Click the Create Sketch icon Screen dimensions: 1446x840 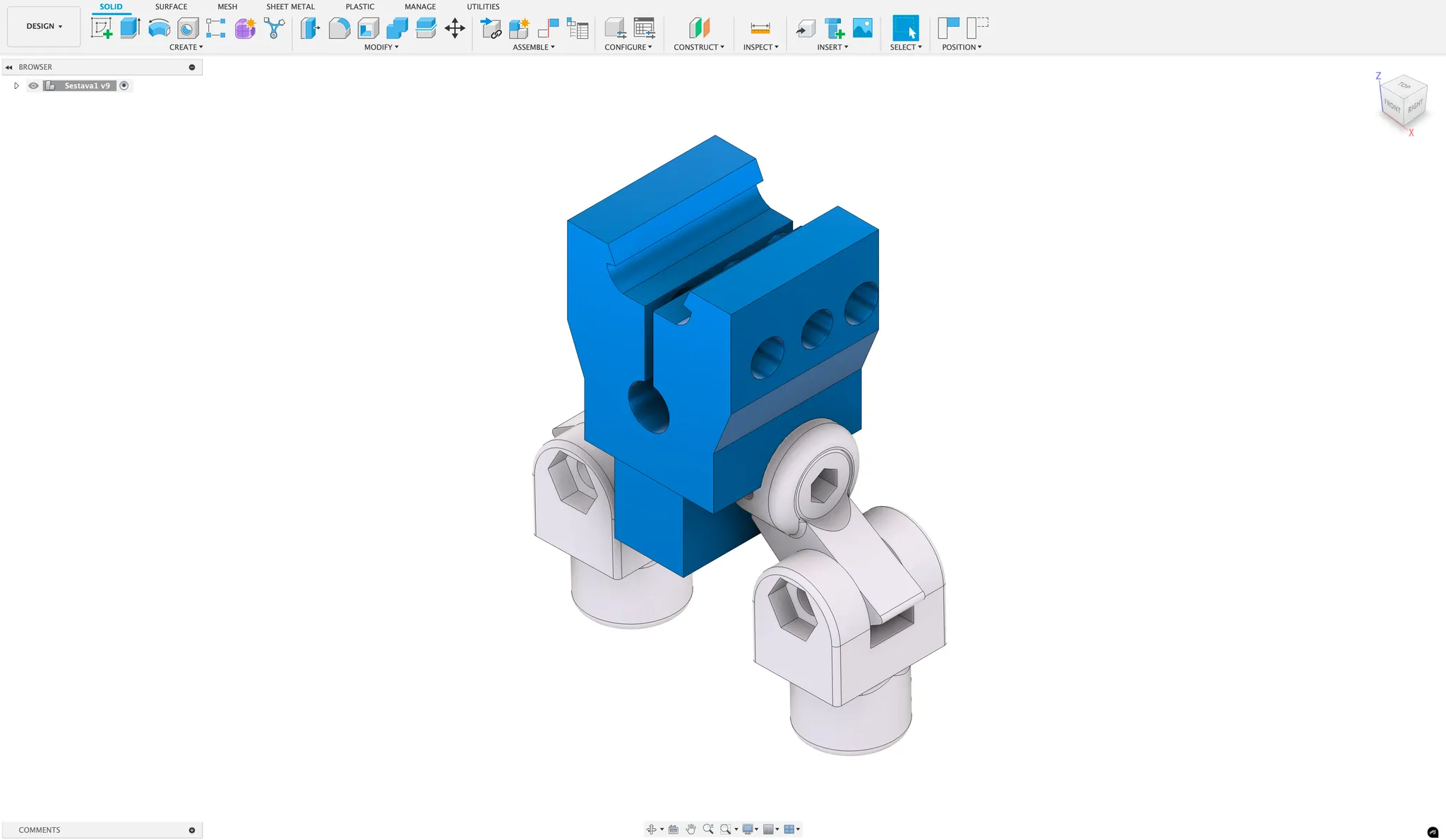tap(102, 28)
